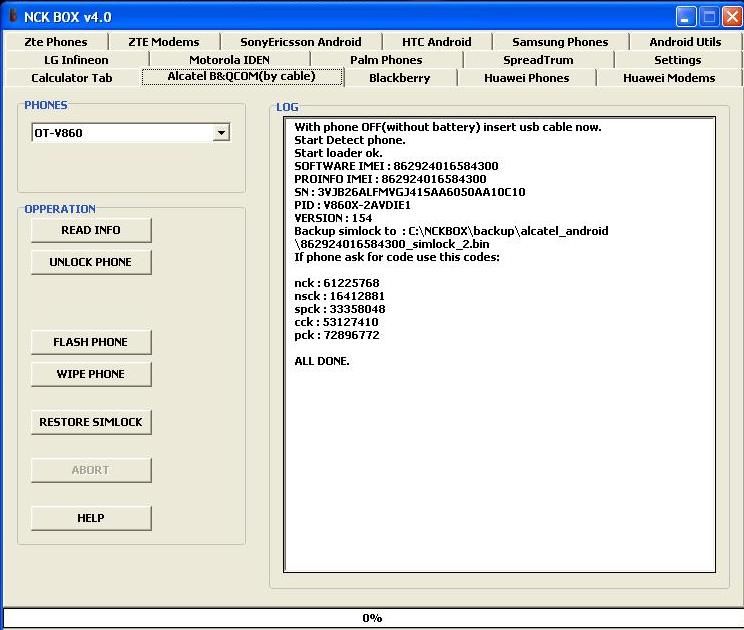Switch to the Android Utils tab
The height and width of the screenshot is (630, 744).
coord(685,42)
